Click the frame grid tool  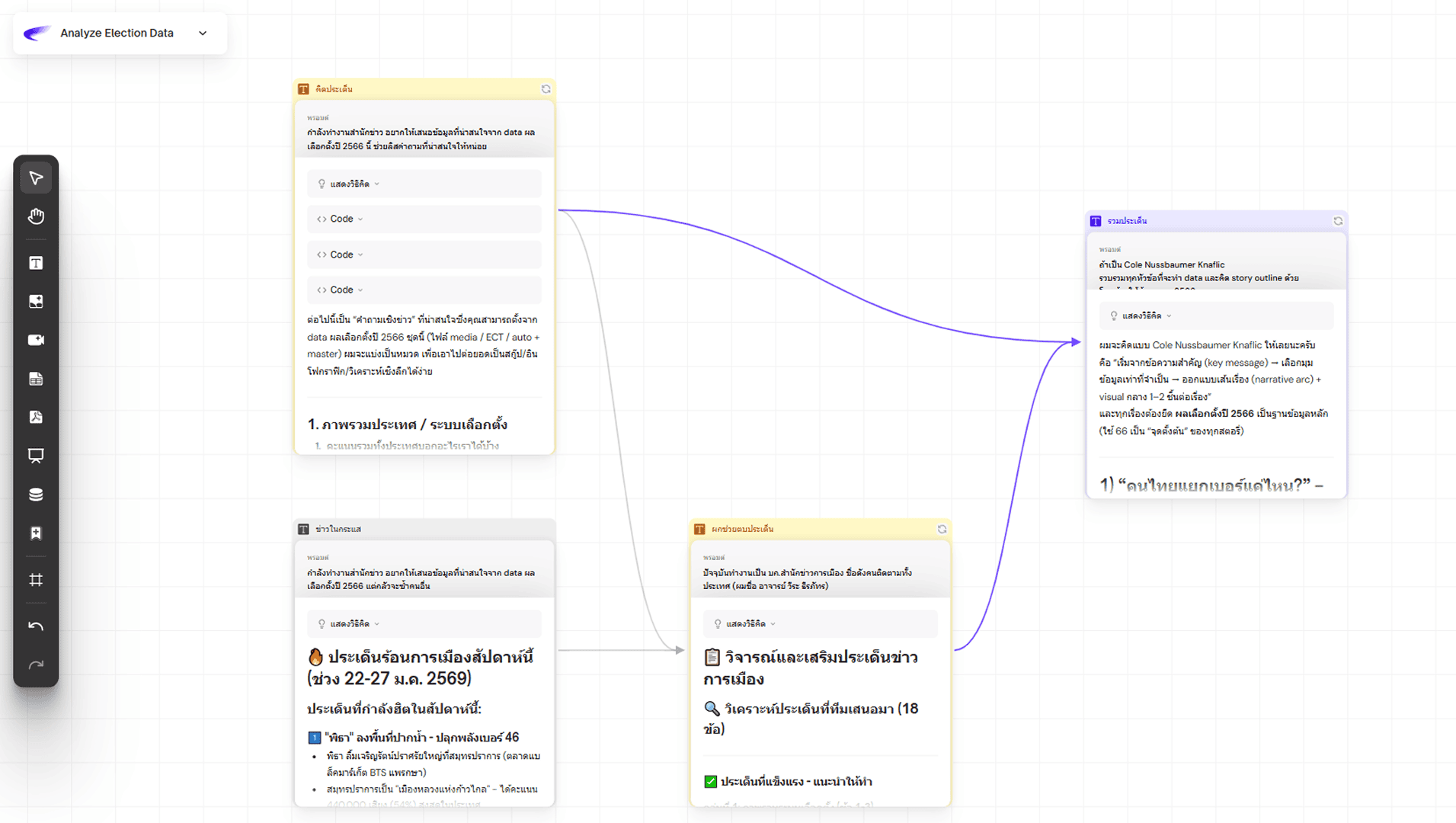coord(36,580)
